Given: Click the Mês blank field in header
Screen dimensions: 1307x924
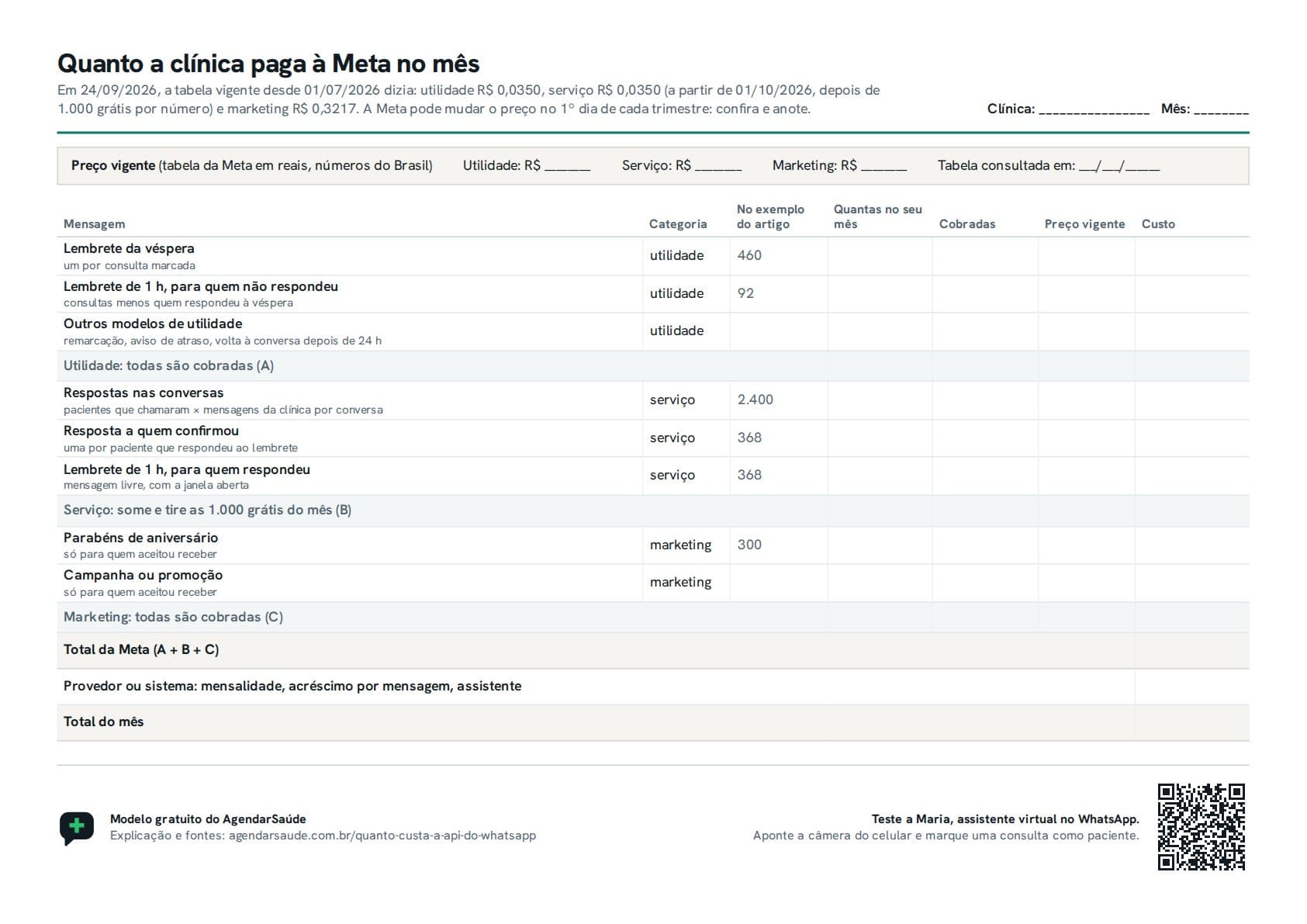Looking at the screenshot, I should pos(1221,109).
